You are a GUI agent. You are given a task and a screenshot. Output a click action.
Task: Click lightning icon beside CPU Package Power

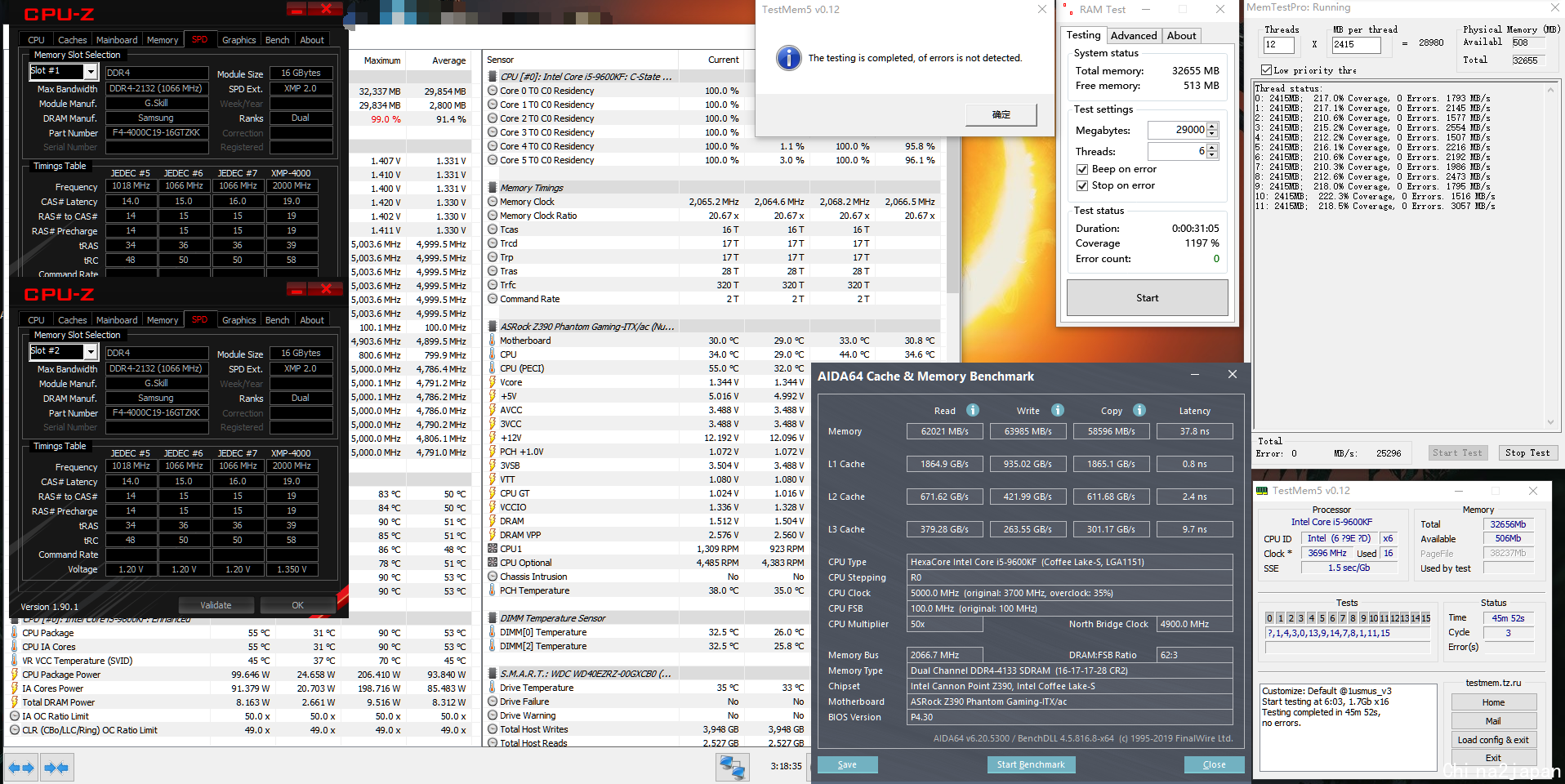tap(15, 675)
